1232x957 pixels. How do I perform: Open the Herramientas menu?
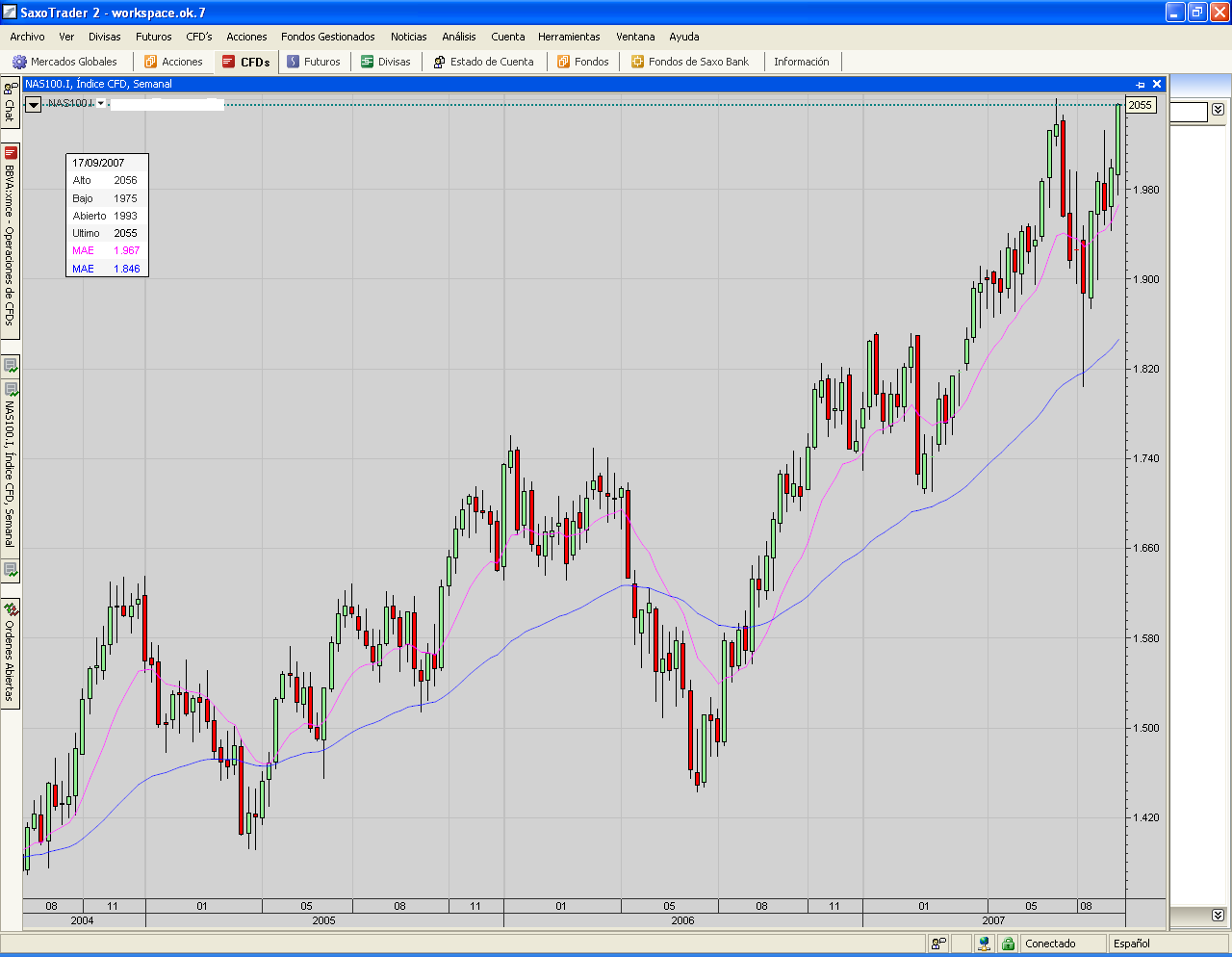pyautogui.click(x=569, y=37)
